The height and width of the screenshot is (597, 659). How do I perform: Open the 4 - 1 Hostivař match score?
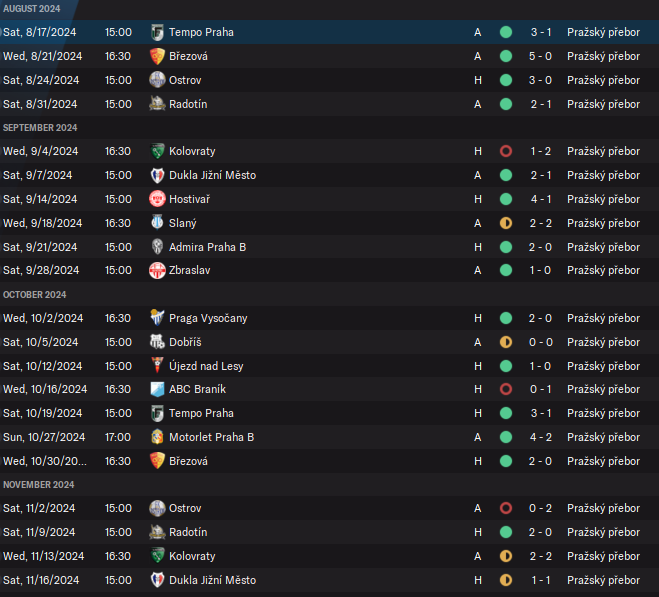point(540,199)
